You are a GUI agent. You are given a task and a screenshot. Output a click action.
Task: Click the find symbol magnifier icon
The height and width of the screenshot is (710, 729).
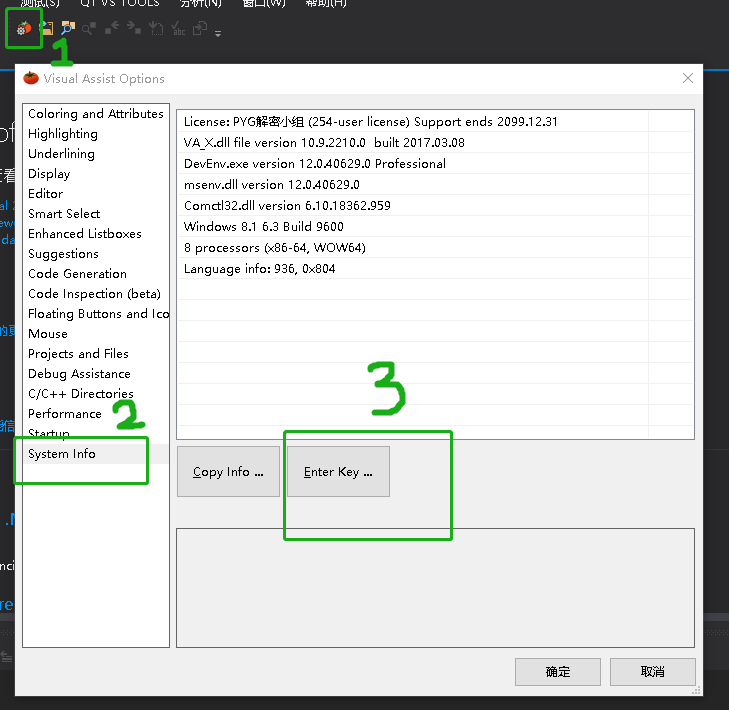point(68,28)
